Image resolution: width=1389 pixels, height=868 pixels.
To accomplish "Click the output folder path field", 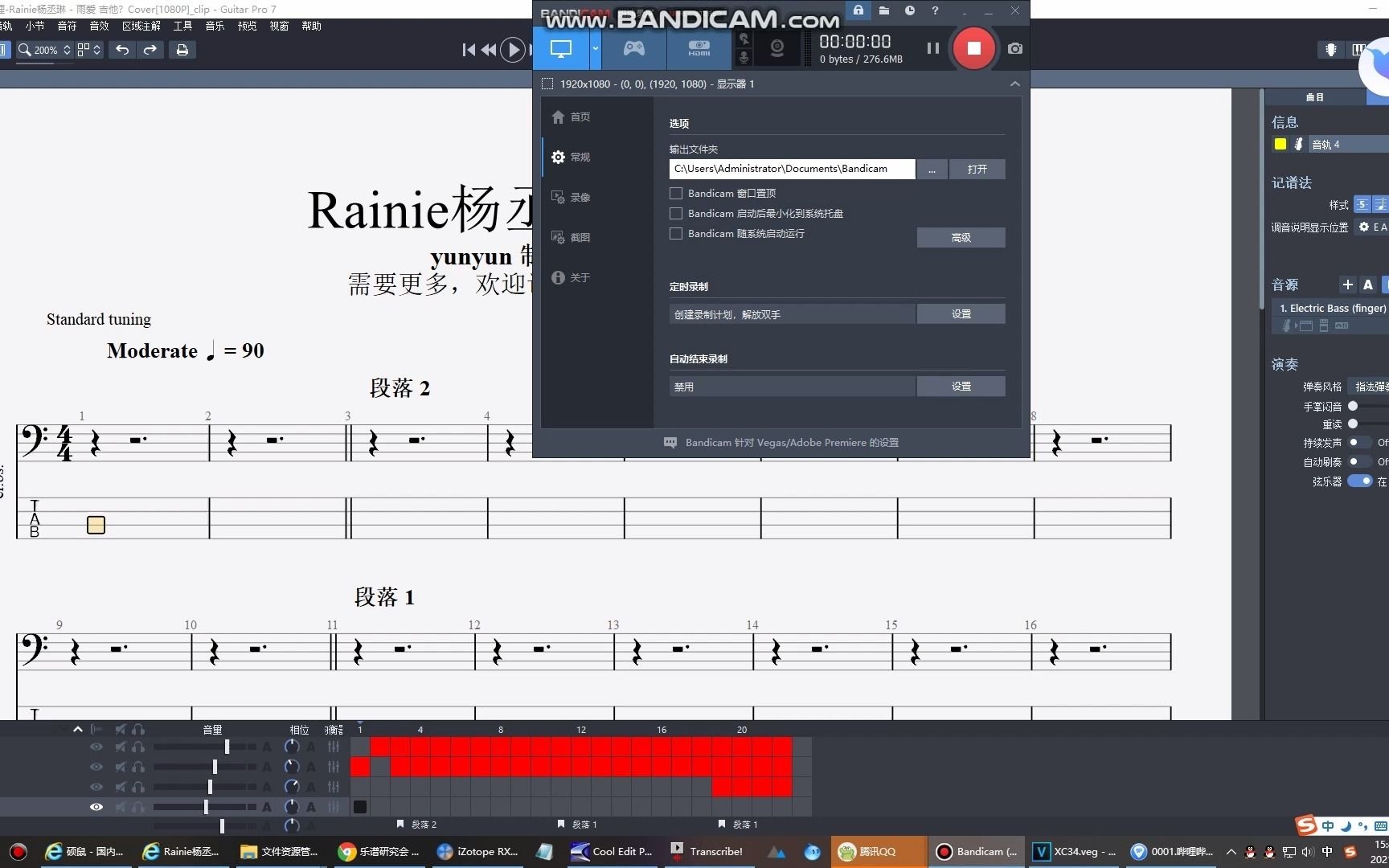I will pyautogui.click(x=792, y=169).
